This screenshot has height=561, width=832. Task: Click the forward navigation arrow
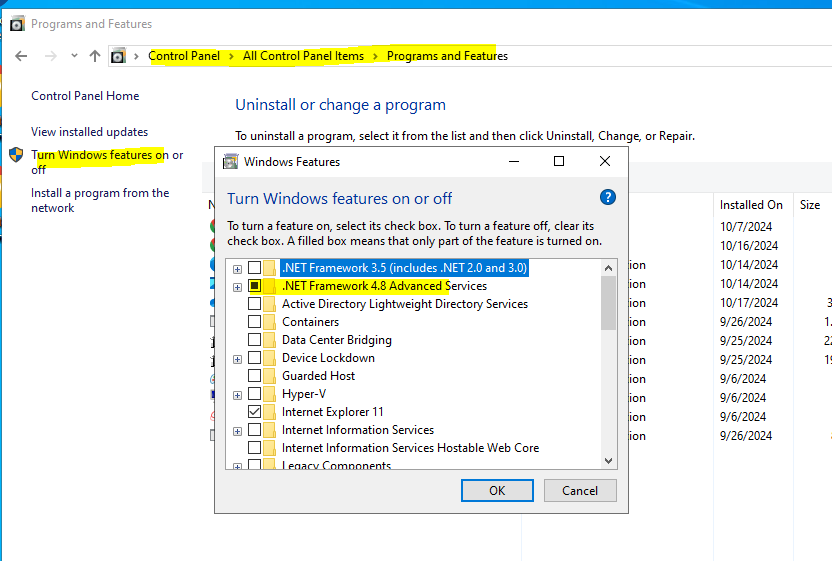pyautogui.click(x=50, y=56)
